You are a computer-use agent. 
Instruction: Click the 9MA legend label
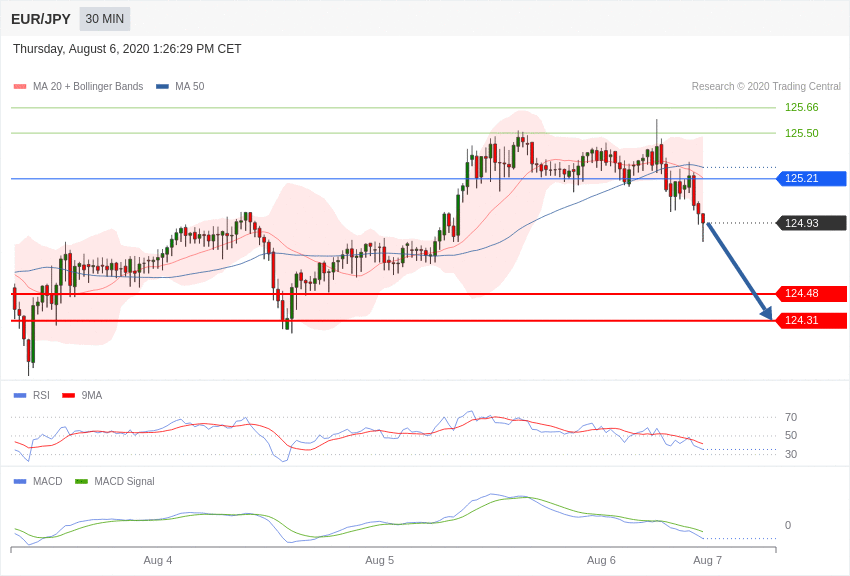92,396
